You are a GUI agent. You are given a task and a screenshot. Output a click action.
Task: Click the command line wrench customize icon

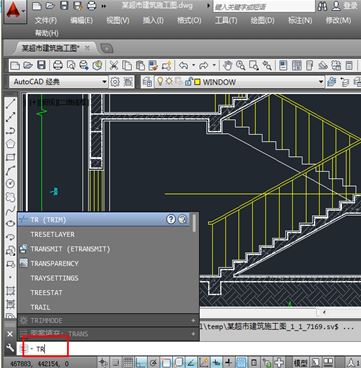pyautogui.click(x=10, y=348)
